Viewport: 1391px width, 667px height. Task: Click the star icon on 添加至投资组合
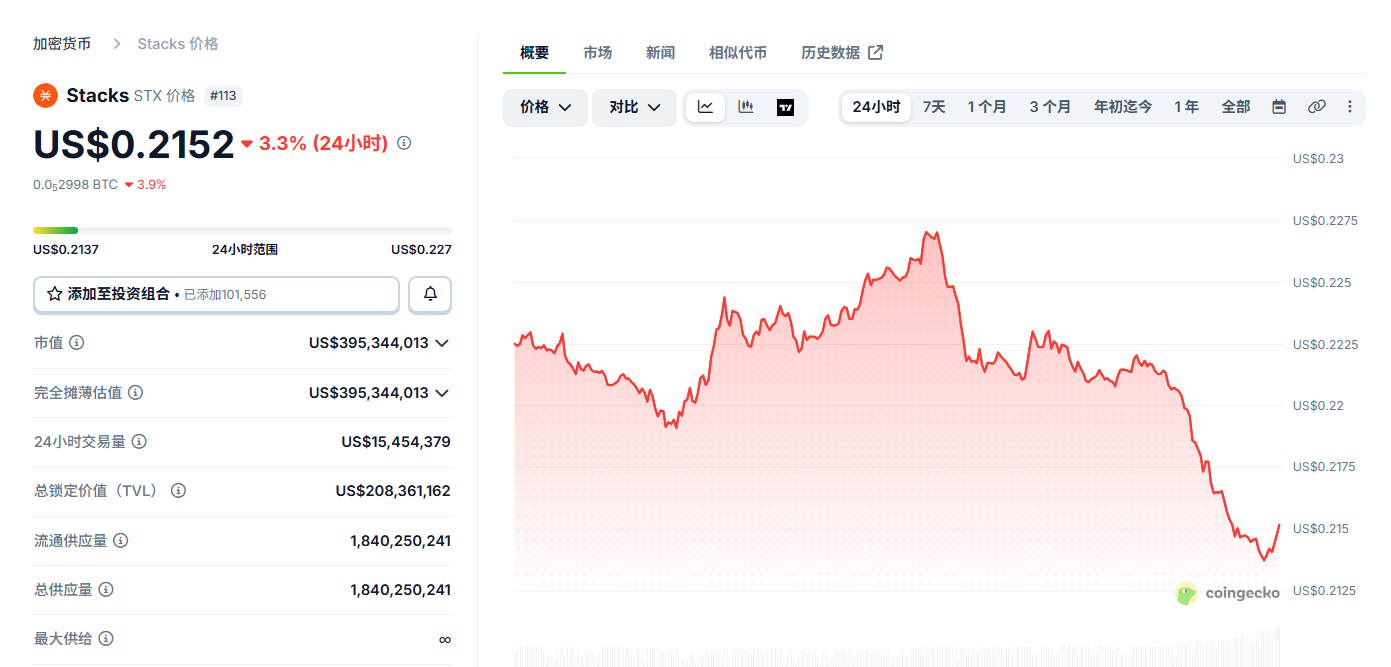pos(55,294)
